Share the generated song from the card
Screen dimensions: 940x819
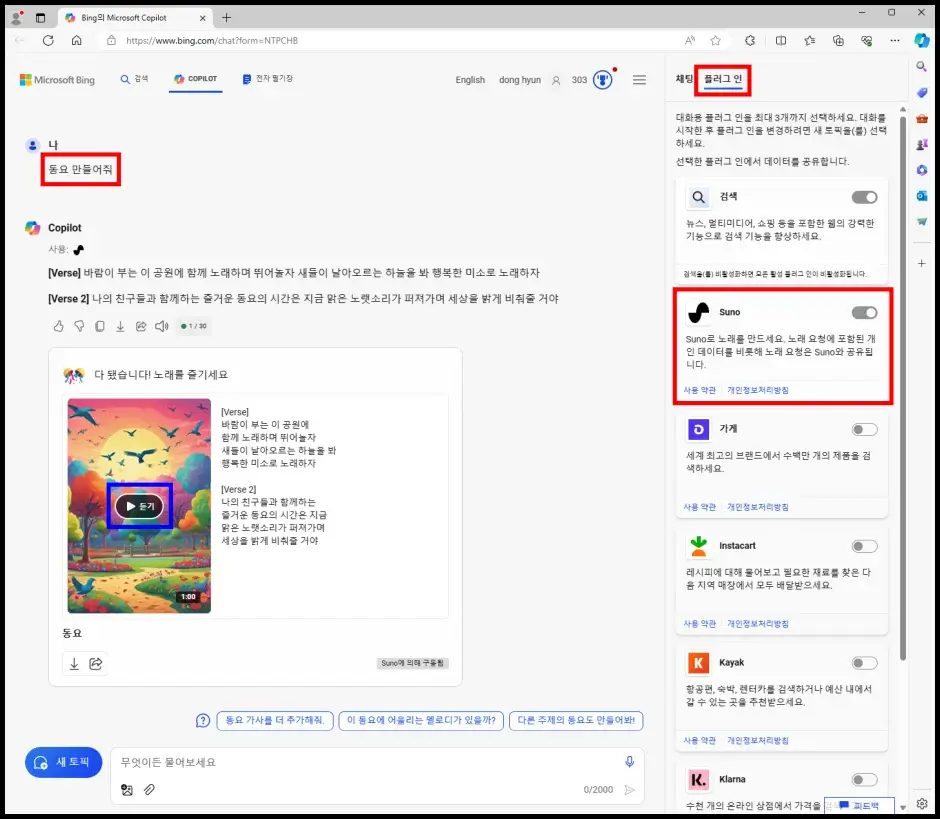click(96, 664)
